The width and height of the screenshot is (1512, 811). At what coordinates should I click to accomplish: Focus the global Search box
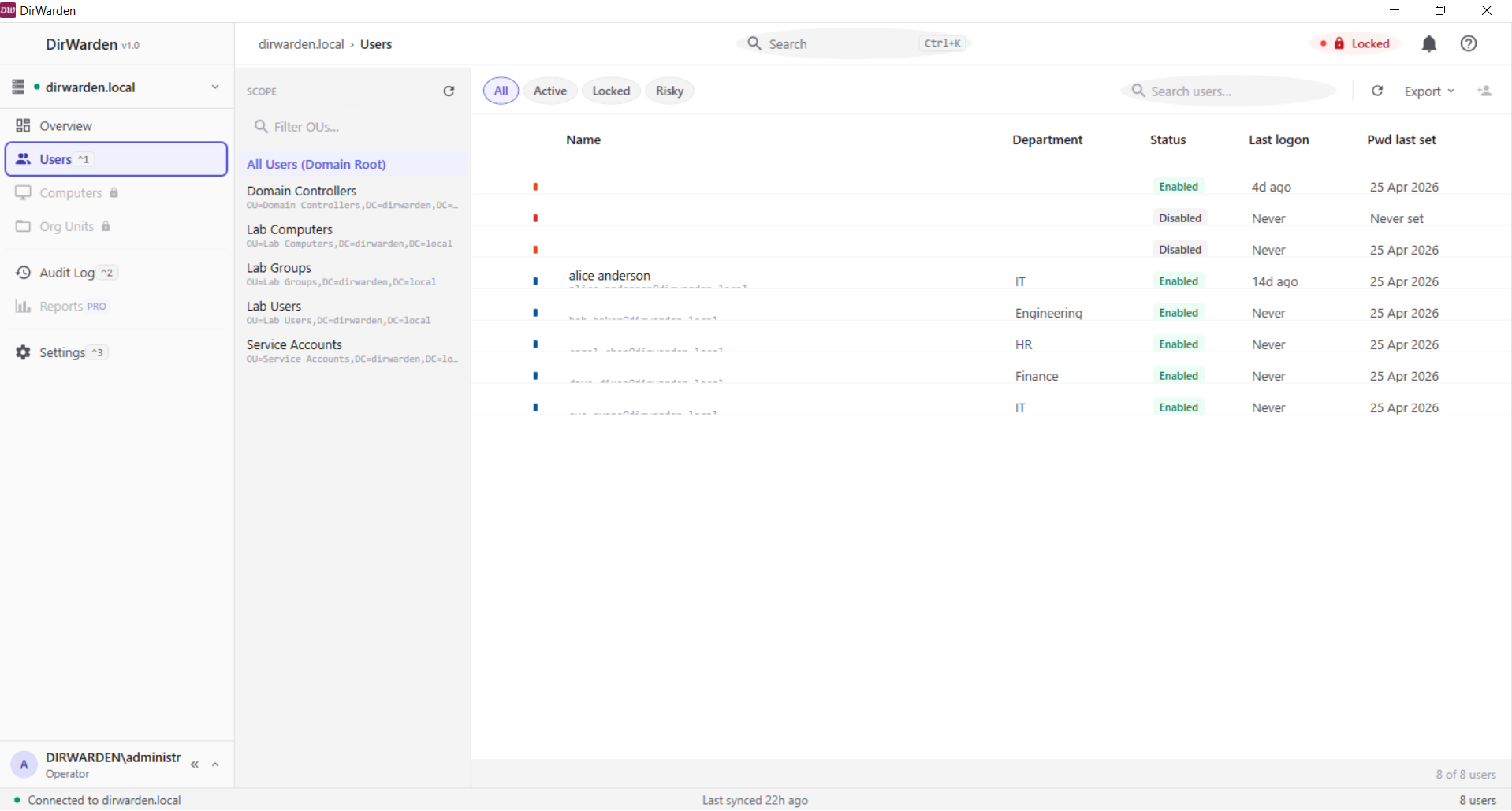tap(855, 44)
